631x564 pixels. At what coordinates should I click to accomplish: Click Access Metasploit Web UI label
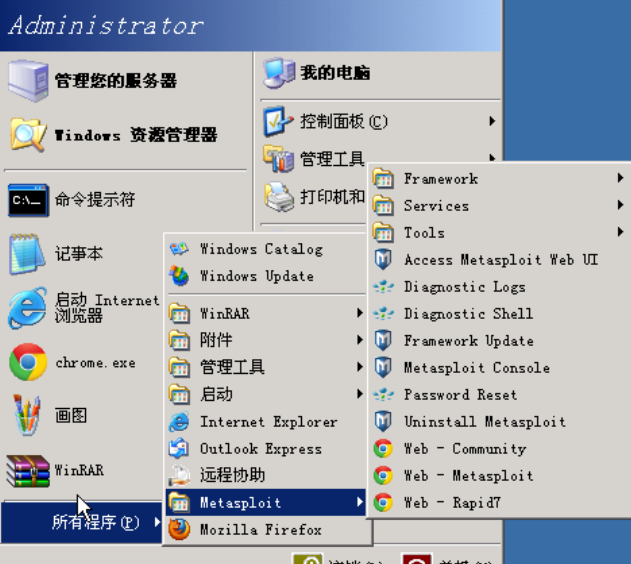pyautogui.click(x=501, y=259)
